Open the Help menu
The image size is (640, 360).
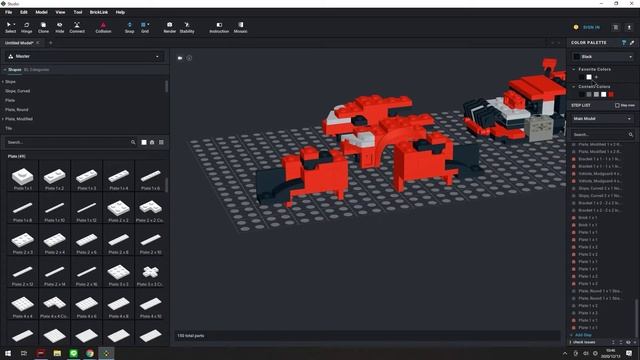tap(120, 12)
